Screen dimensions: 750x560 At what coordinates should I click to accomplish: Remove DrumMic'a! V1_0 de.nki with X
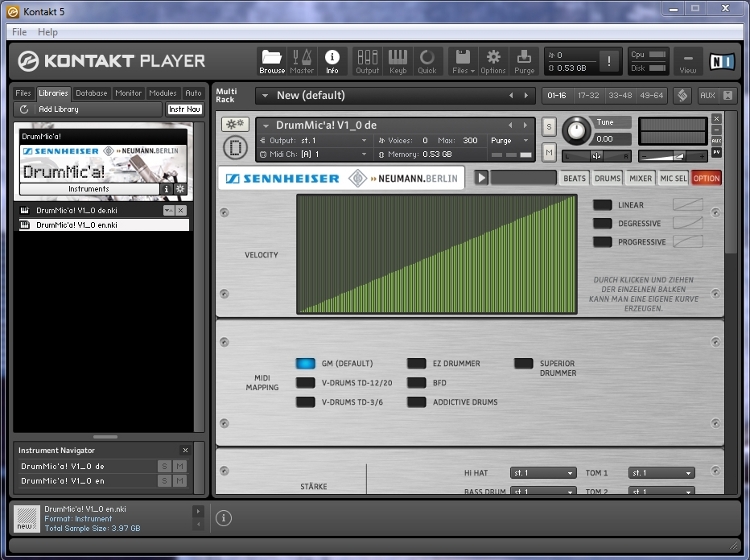pyautogui.click(x=181, y=210)
